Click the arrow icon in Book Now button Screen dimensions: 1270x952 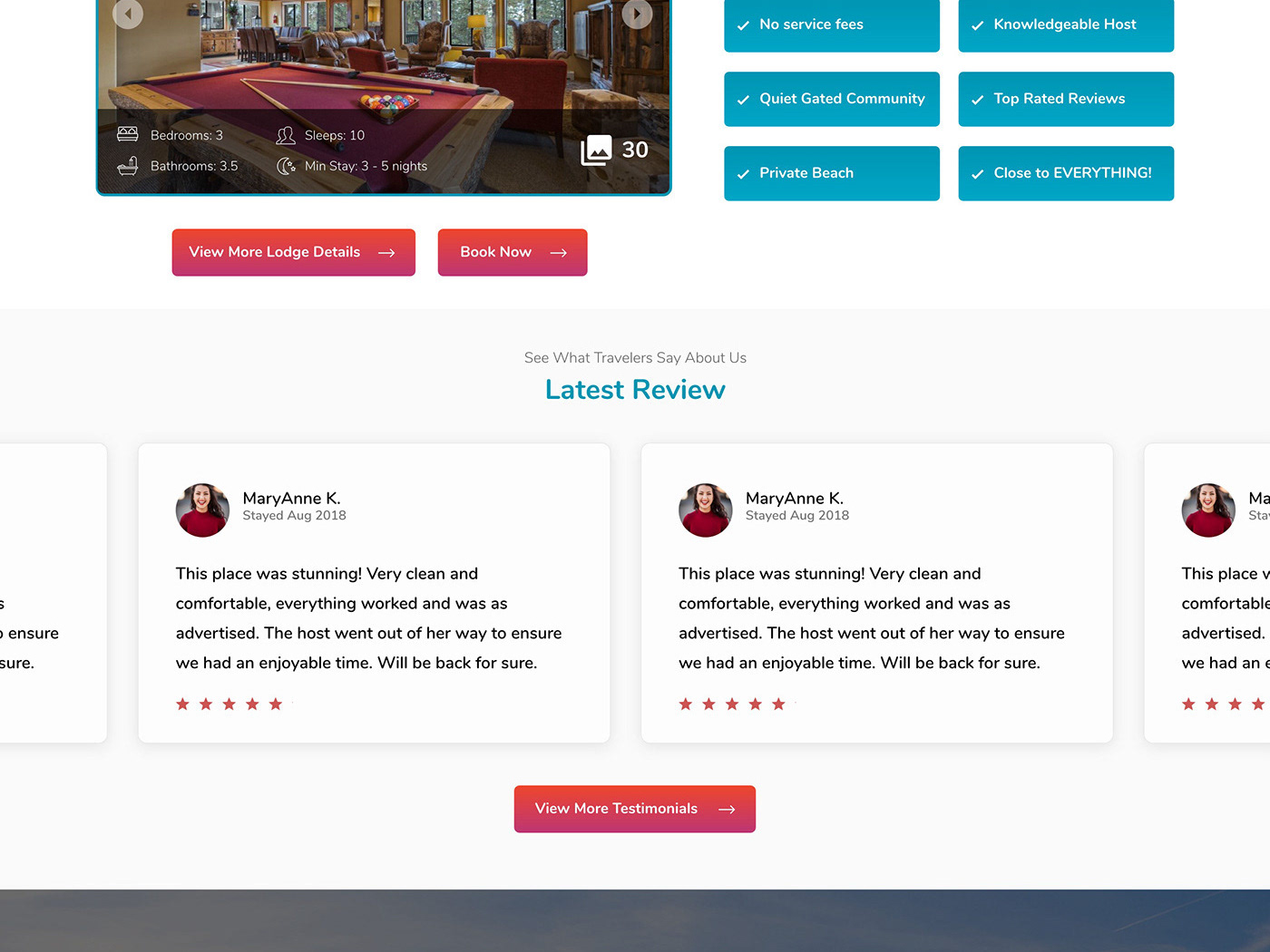coord(558,253)
